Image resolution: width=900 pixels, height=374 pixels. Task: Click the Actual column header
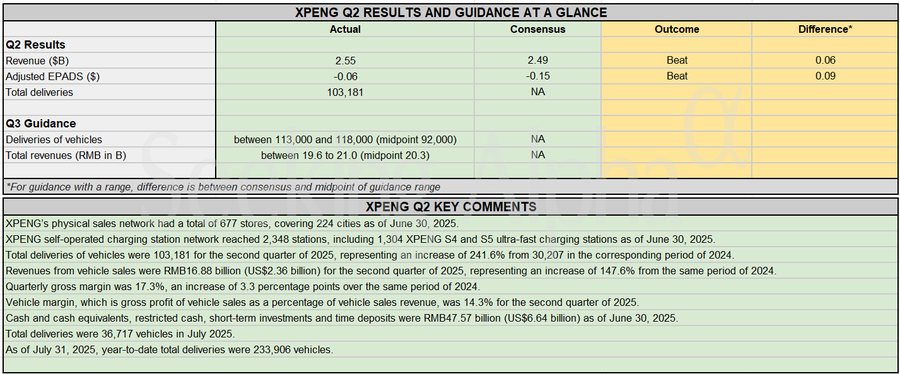pos(345,29)
